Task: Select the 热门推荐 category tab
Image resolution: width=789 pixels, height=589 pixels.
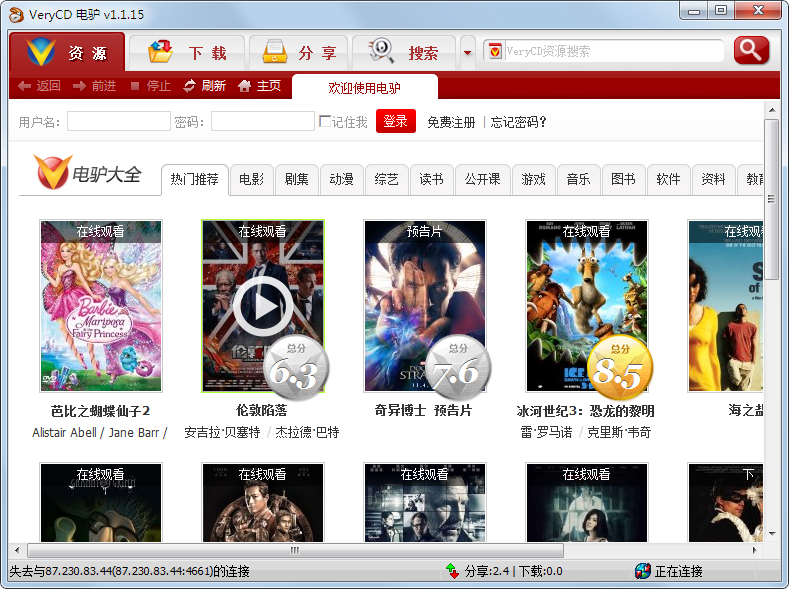Action: point(195,180)
